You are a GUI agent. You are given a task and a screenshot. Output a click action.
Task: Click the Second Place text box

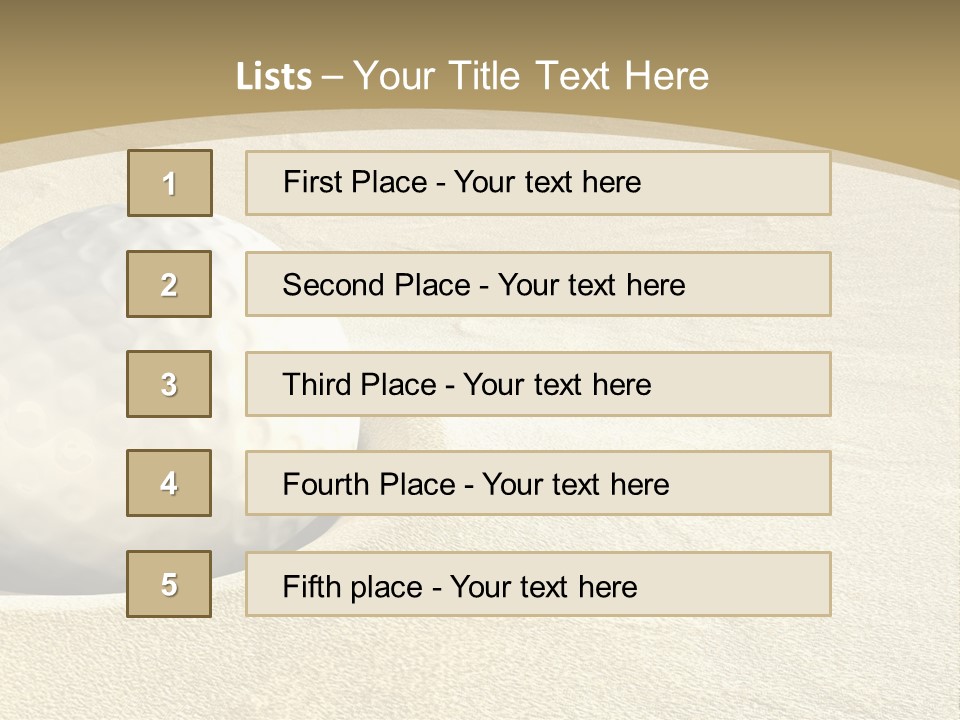(x=538, y=284)
